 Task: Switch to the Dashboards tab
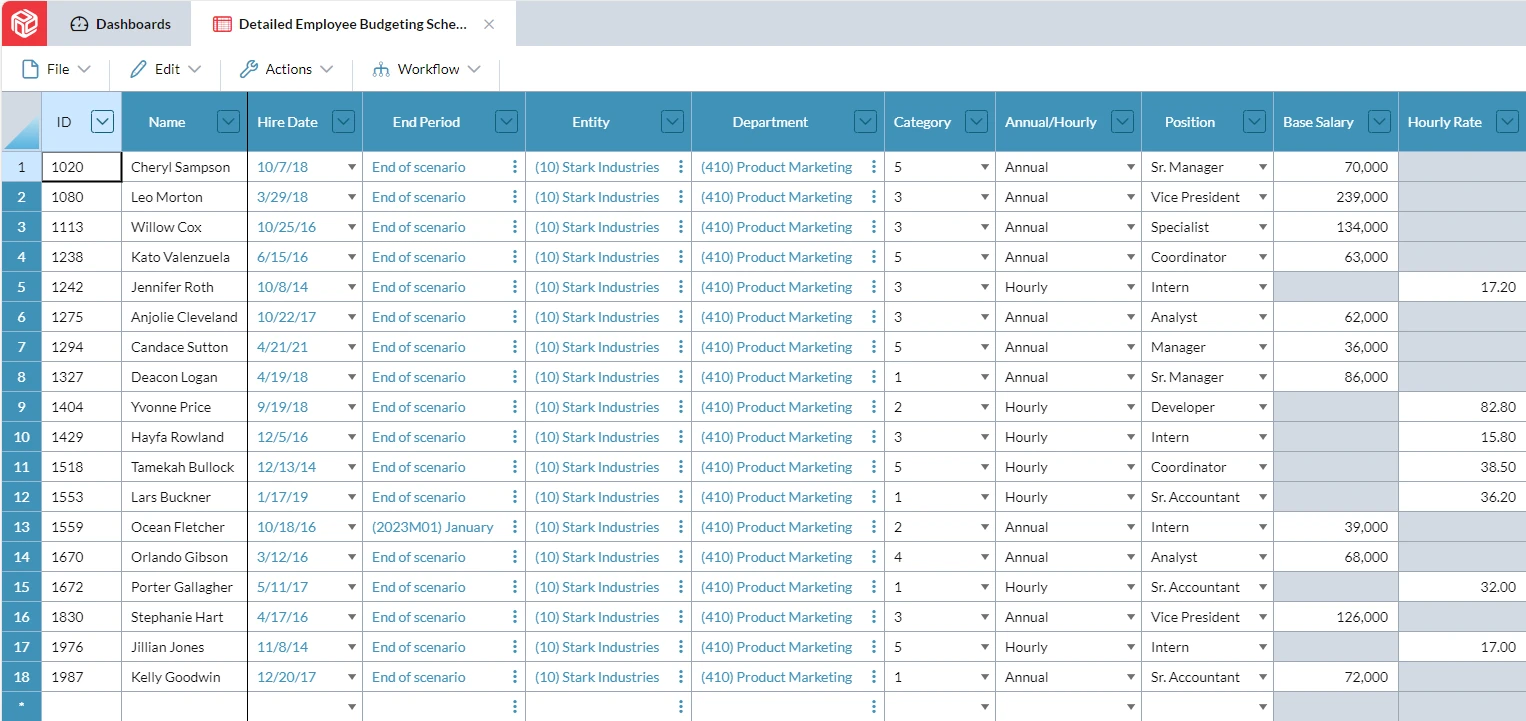(x=120, y=24)
